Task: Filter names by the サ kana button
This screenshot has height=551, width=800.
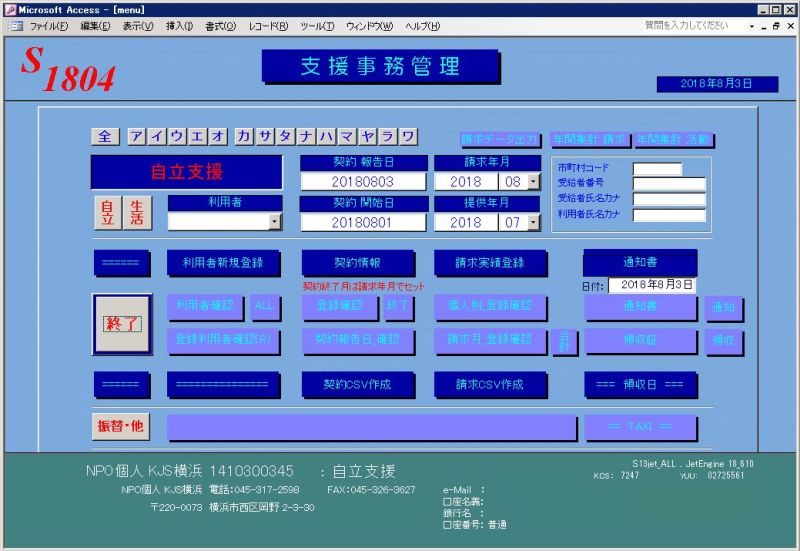Action: pos(266,136)
